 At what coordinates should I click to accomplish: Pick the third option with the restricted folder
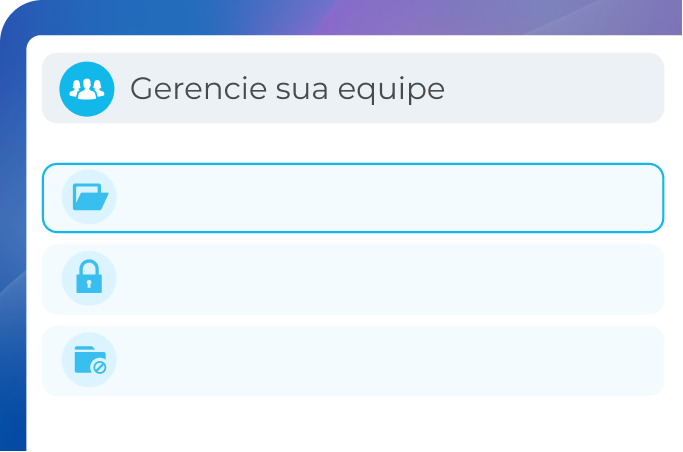[380, 361]
